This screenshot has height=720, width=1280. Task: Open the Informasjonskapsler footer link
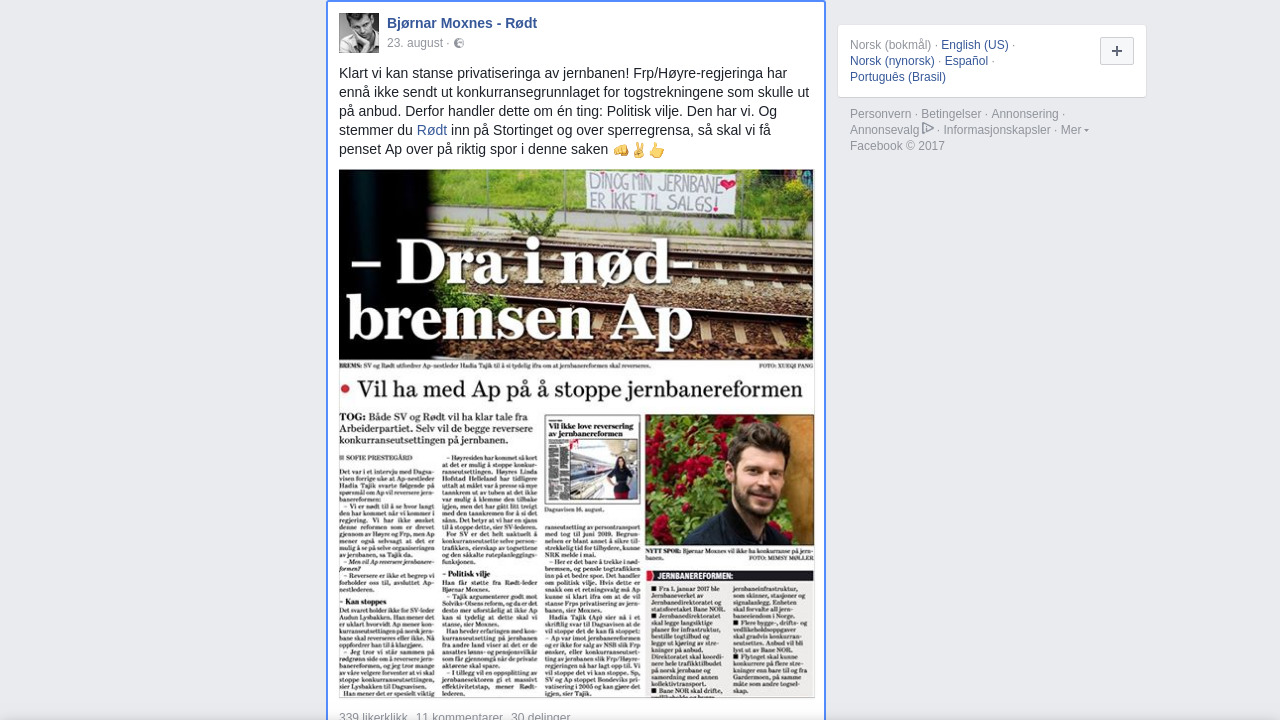(997, 130)
